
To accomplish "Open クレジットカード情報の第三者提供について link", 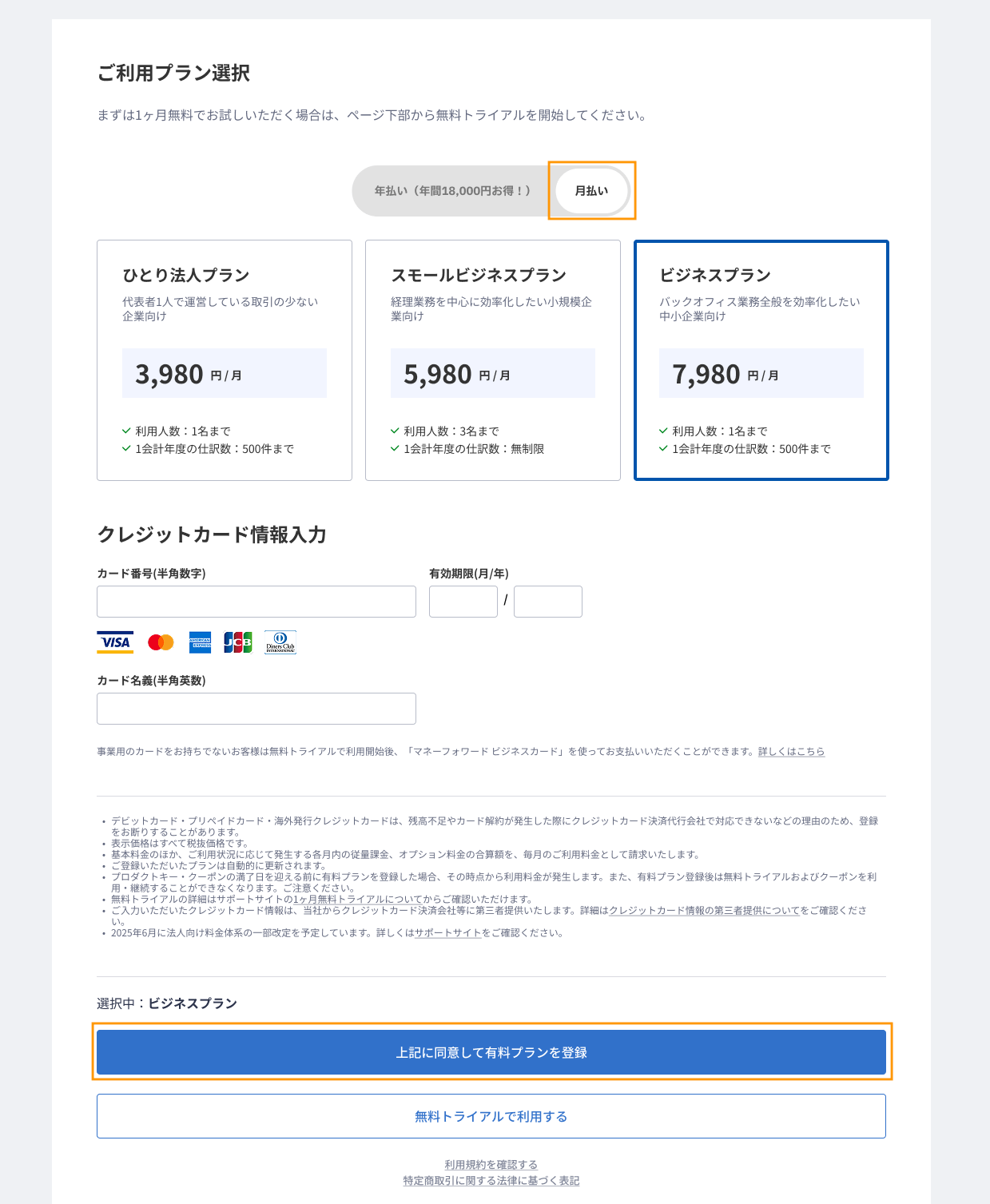I will [704, 910].
